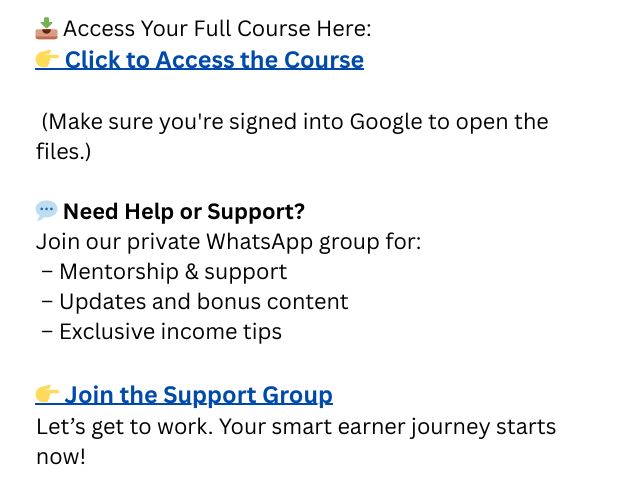This screenshot has width=629, height=480.
Task: Click the pointing hand emoji before Join the Support
Action: 47,394
